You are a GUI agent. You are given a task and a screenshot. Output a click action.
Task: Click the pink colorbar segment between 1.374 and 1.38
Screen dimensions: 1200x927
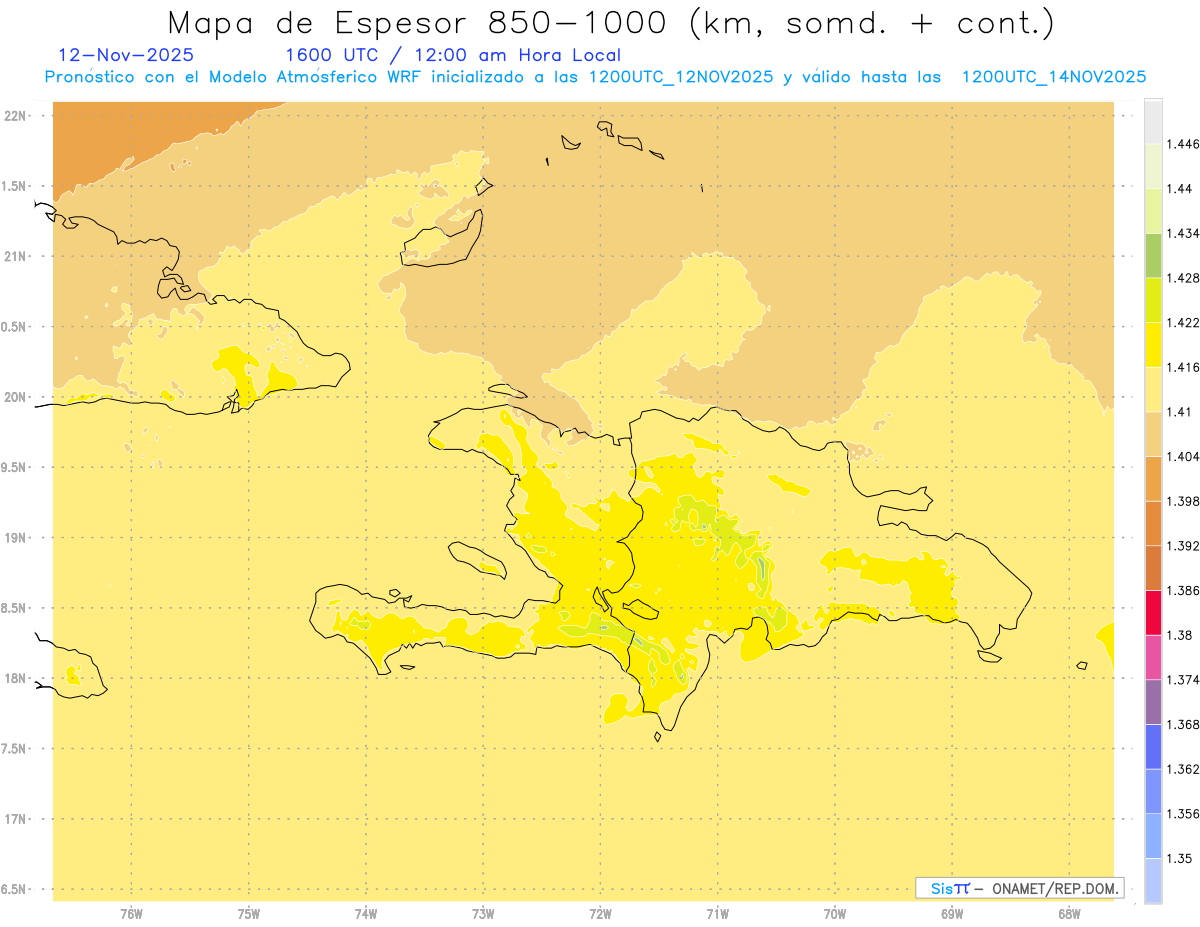click(x=1153, y=657)
